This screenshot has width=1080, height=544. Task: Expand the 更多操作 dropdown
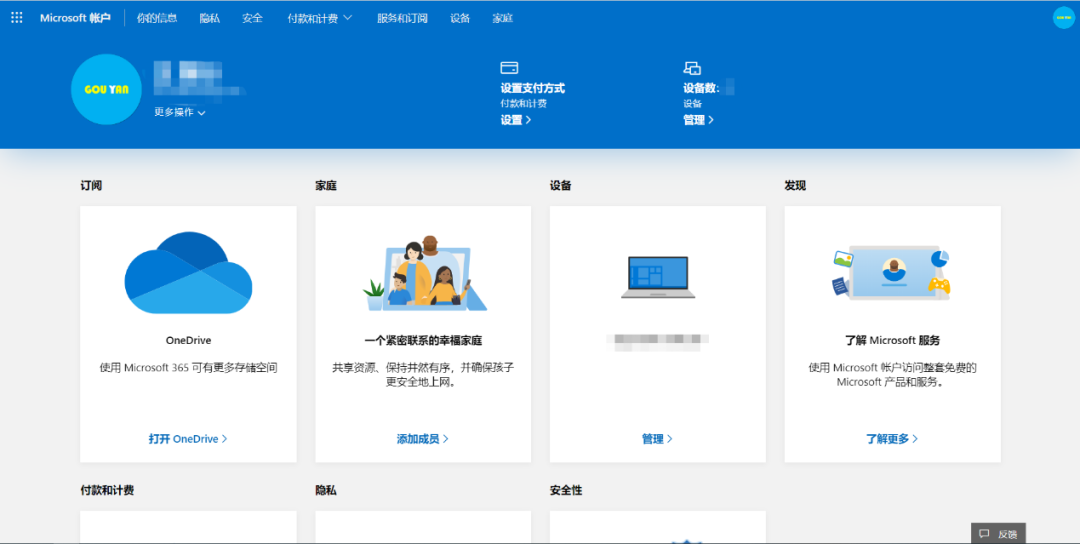pos(180,112)
